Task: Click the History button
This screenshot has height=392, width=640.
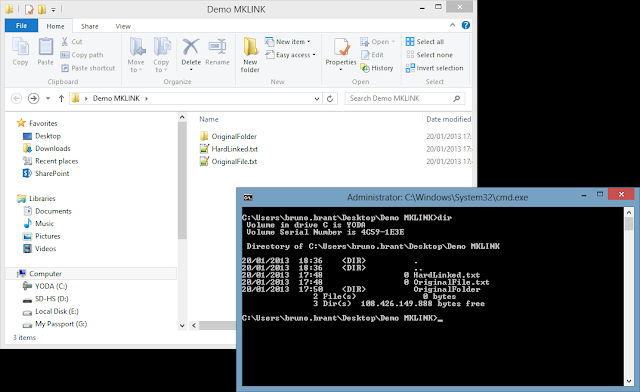Action: click(377, 68)
